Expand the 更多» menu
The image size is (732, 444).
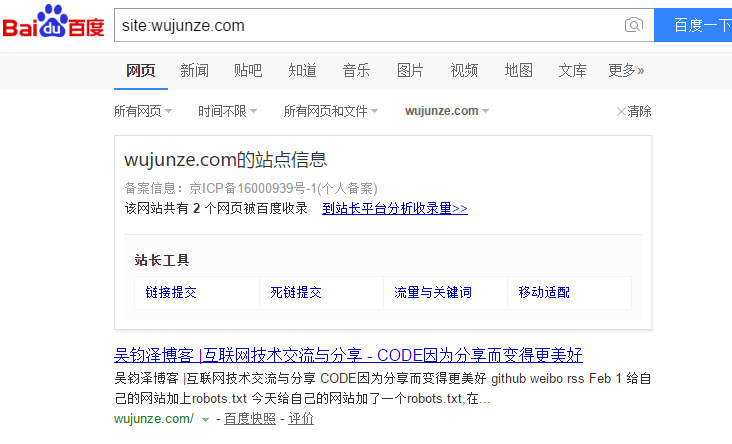(x=626, y=70)
